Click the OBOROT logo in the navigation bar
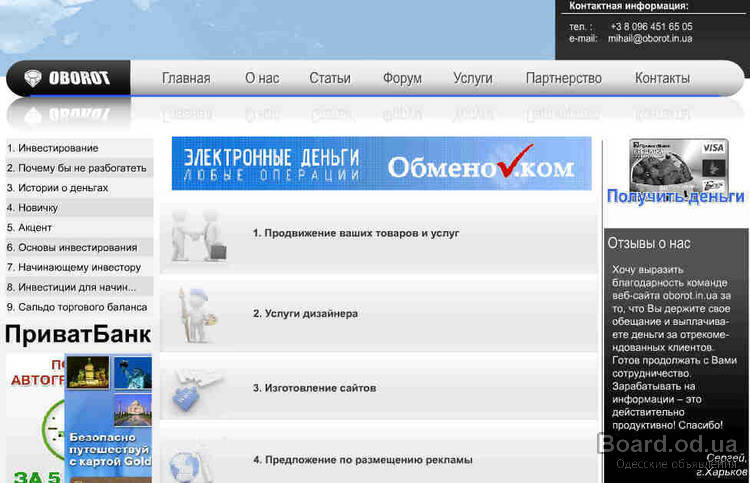The height and width of the screenshot is (483, 750). click(x=67, y=78)
